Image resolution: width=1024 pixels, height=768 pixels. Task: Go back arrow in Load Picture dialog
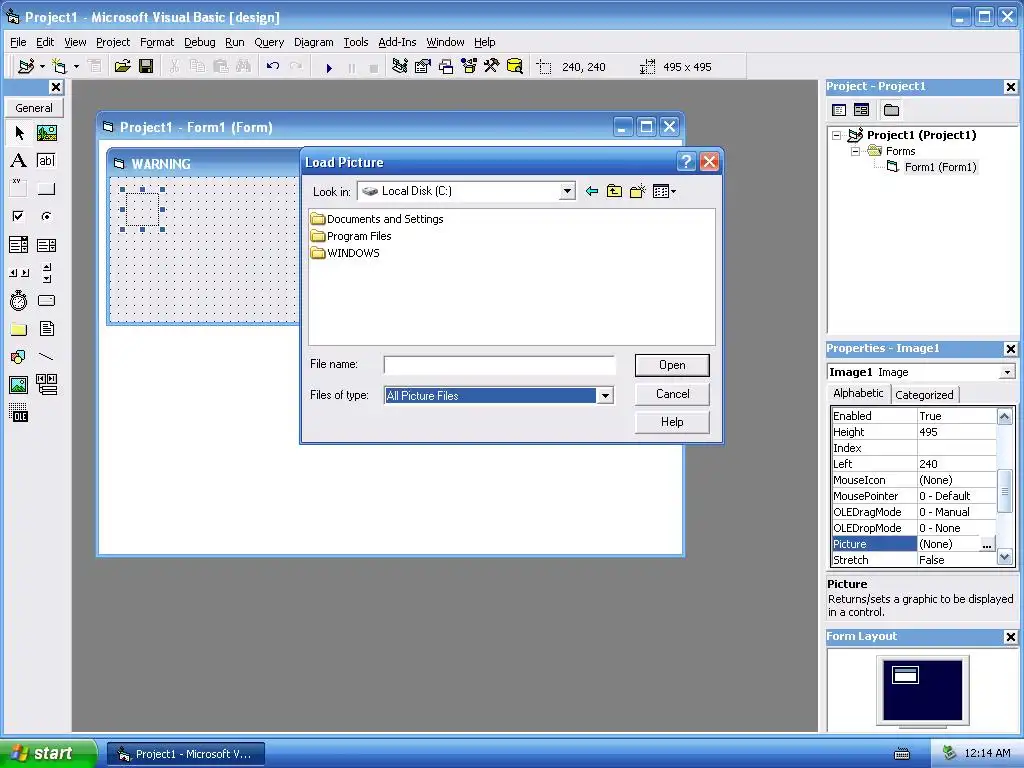(x=592, y=191)
